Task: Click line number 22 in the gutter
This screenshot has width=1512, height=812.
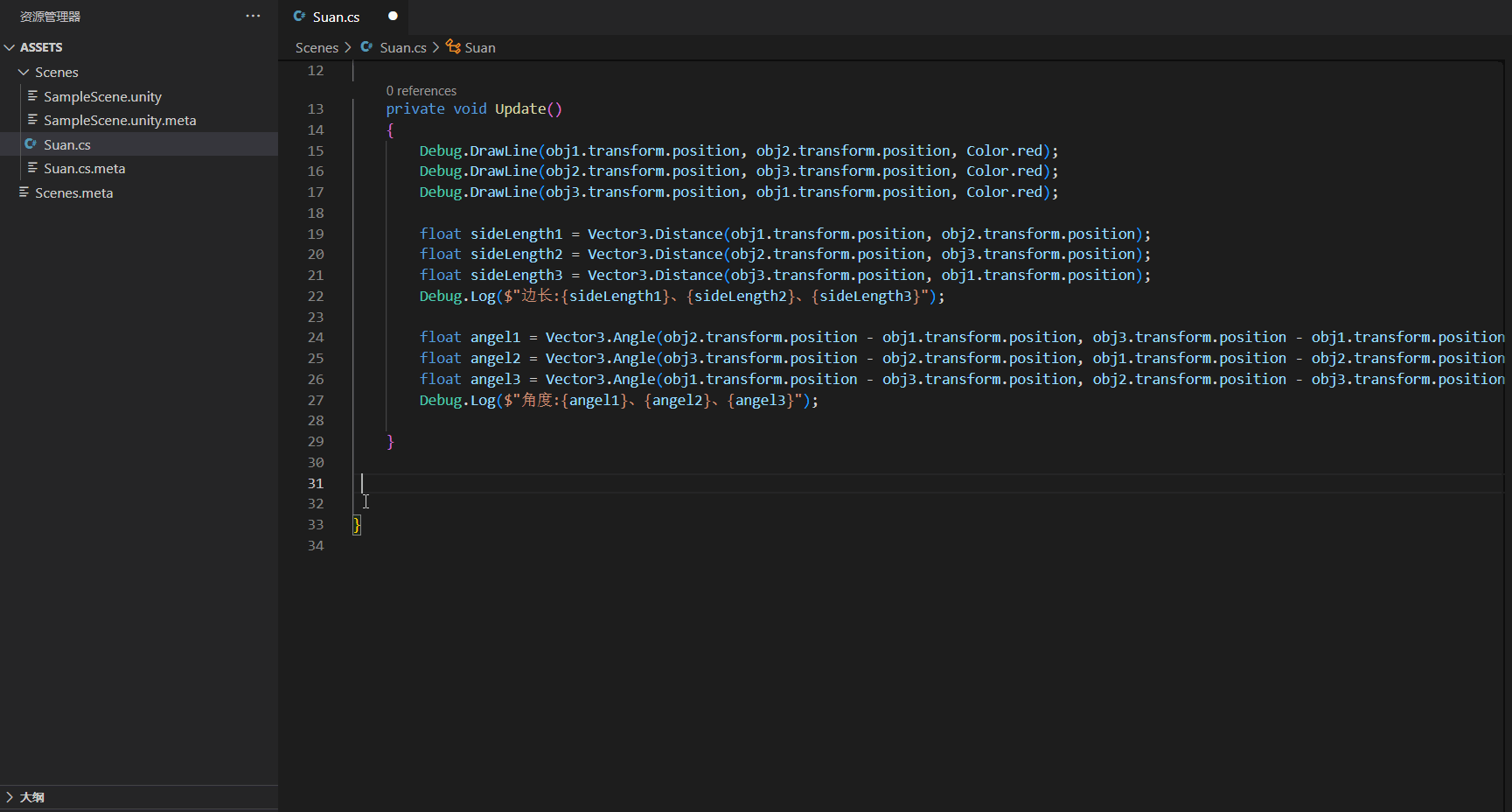Action: pos(316,297)
